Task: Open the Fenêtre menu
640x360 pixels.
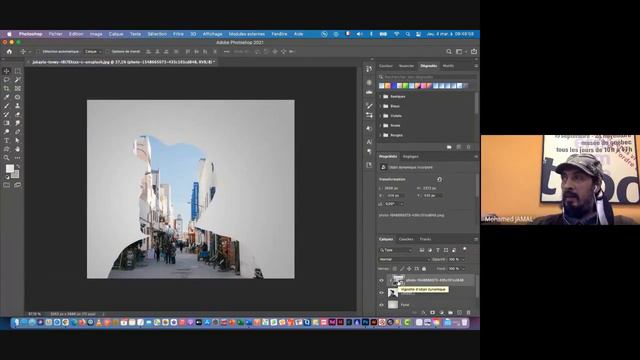Action: pyautogui.click(x=279, y=34)
